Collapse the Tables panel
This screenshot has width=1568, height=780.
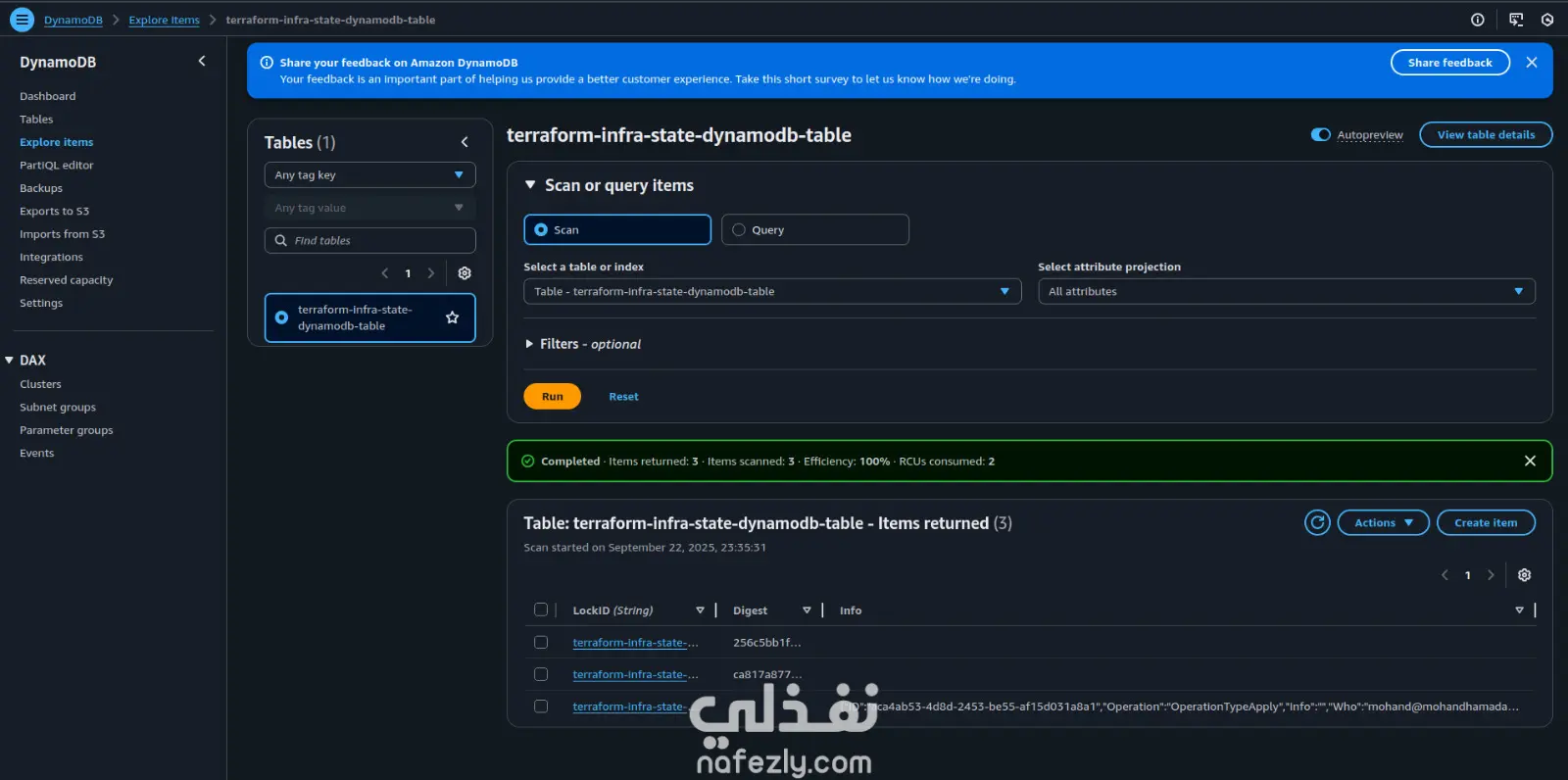pos(465,142)
